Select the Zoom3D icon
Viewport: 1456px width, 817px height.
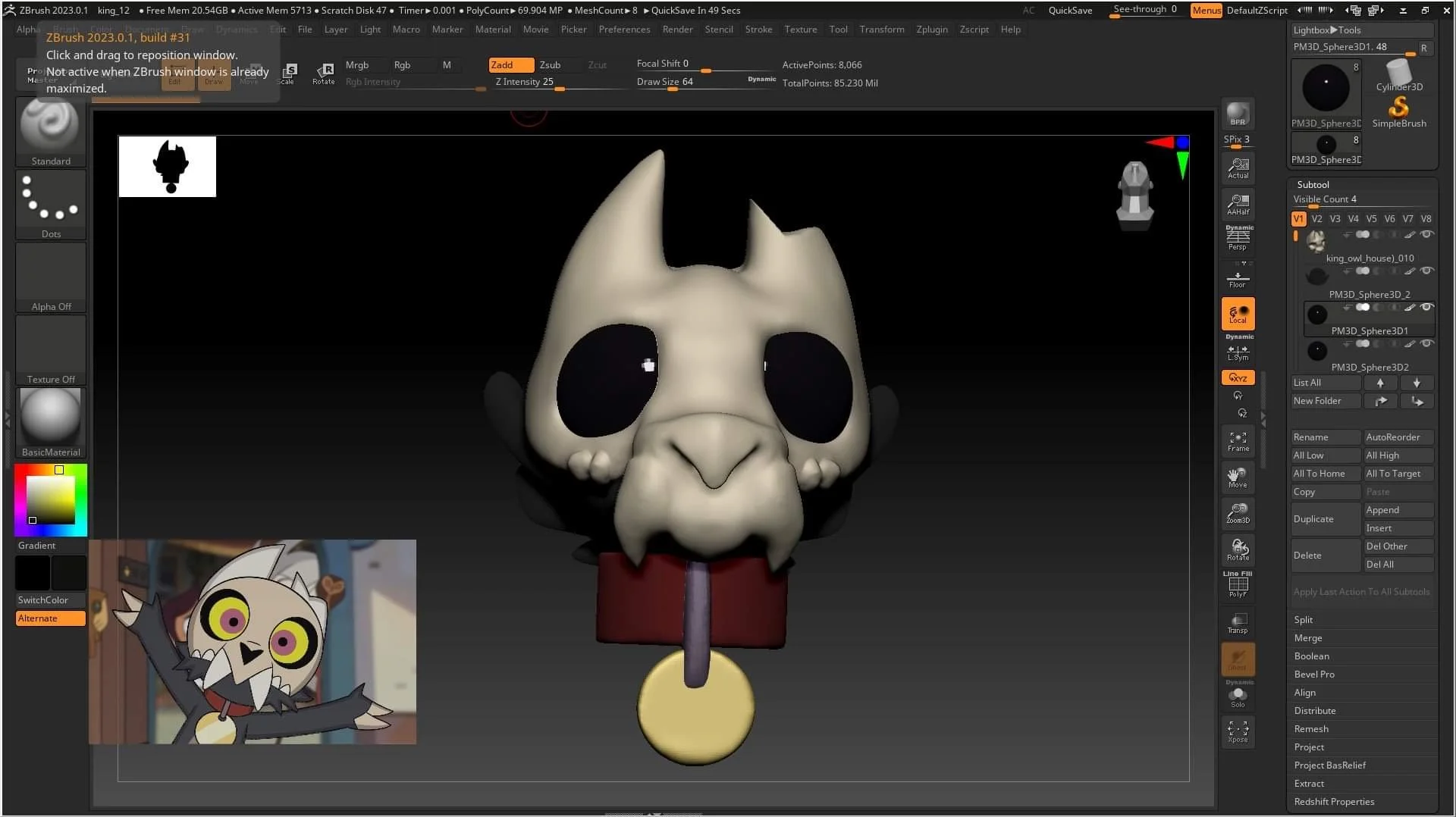pyautogui.click(x=1238, y=514)
